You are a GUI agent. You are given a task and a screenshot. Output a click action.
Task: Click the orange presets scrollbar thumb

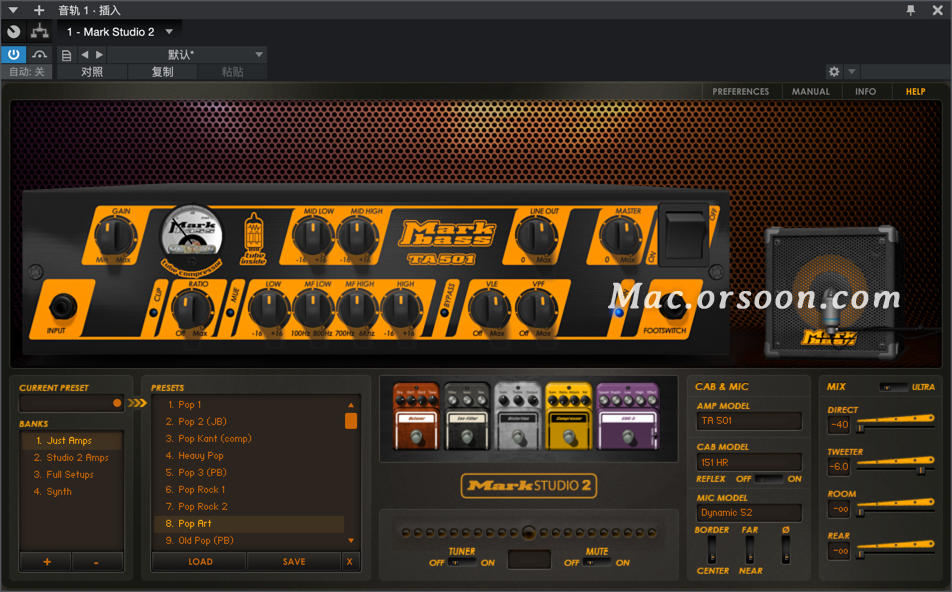351,421
